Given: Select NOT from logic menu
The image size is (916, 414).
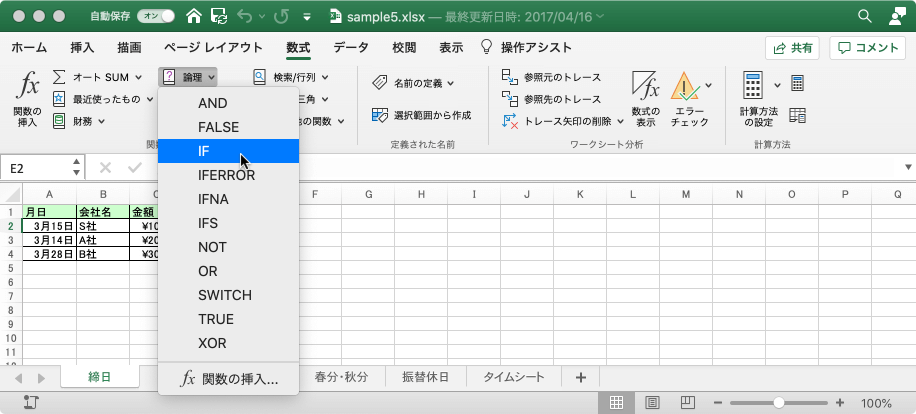Looking at the screenshot, I should [228, 247].
